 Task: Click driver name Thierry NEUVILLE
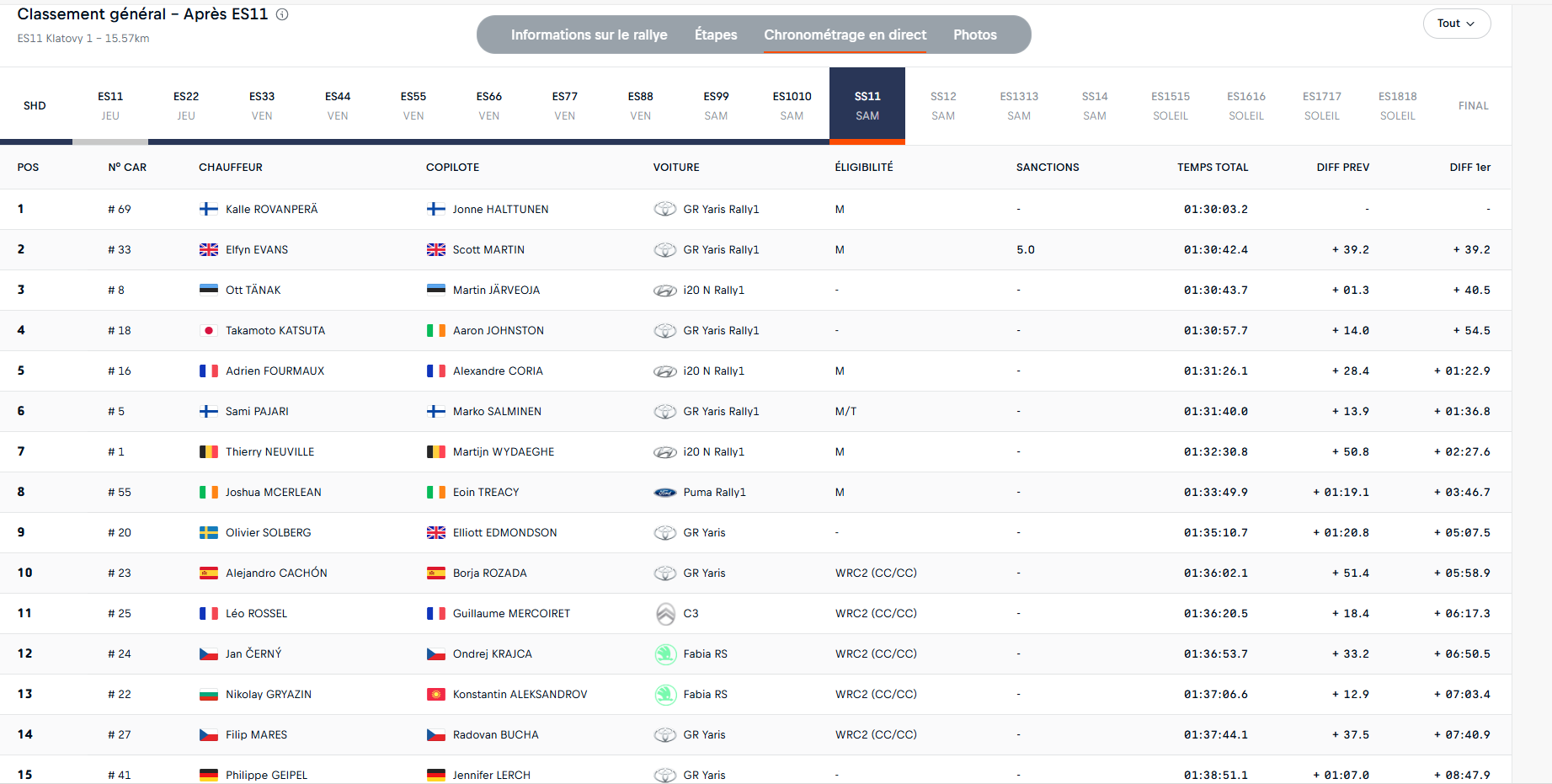click(x=269, y=451)
